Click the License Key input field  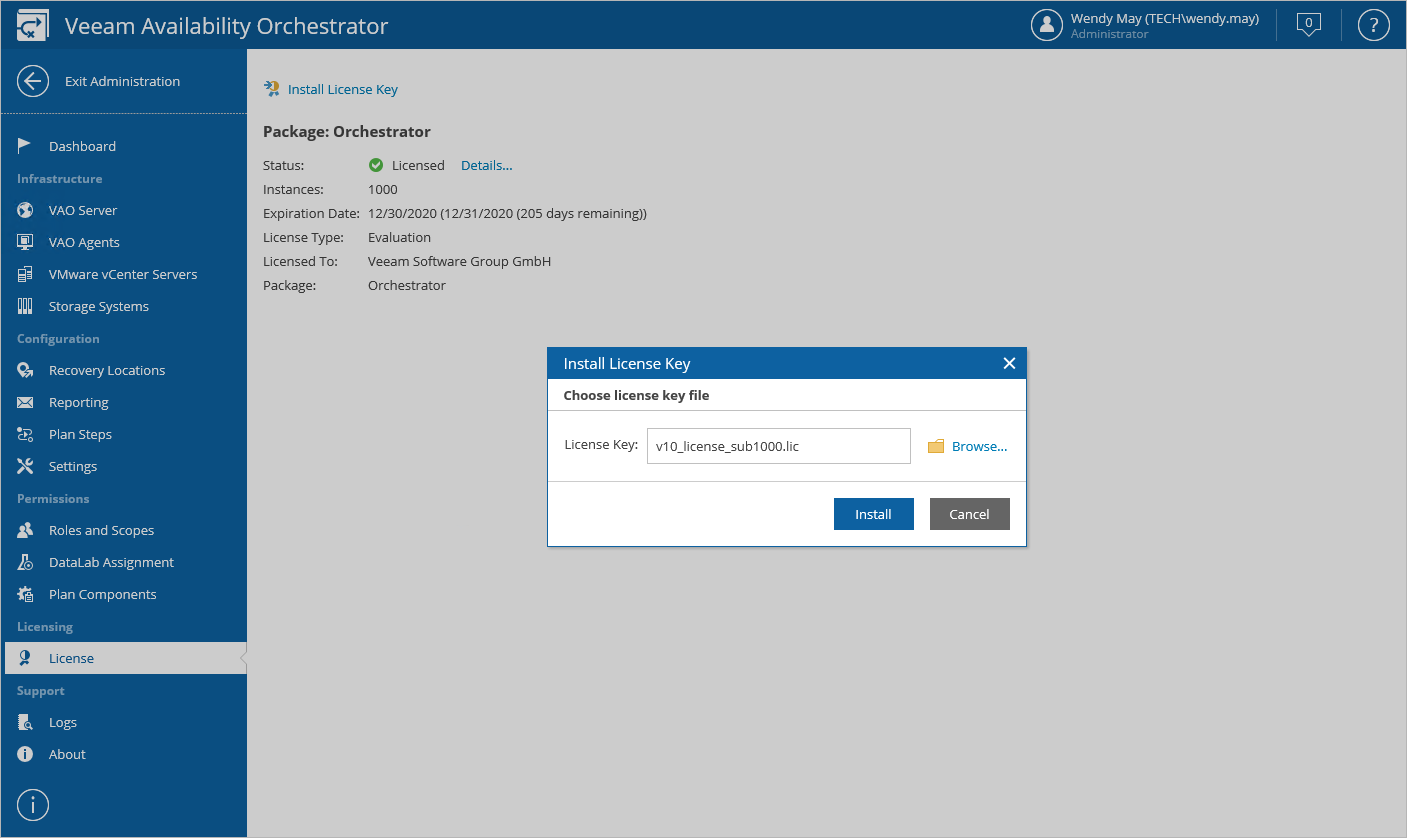pos(779,446)
